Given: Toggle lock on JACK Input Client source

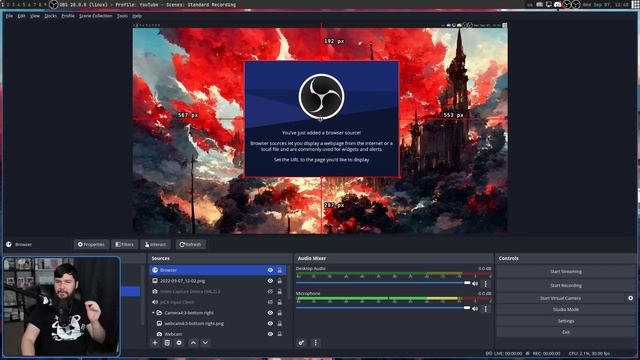Looking at the screenshot, I should click(280, 302).
